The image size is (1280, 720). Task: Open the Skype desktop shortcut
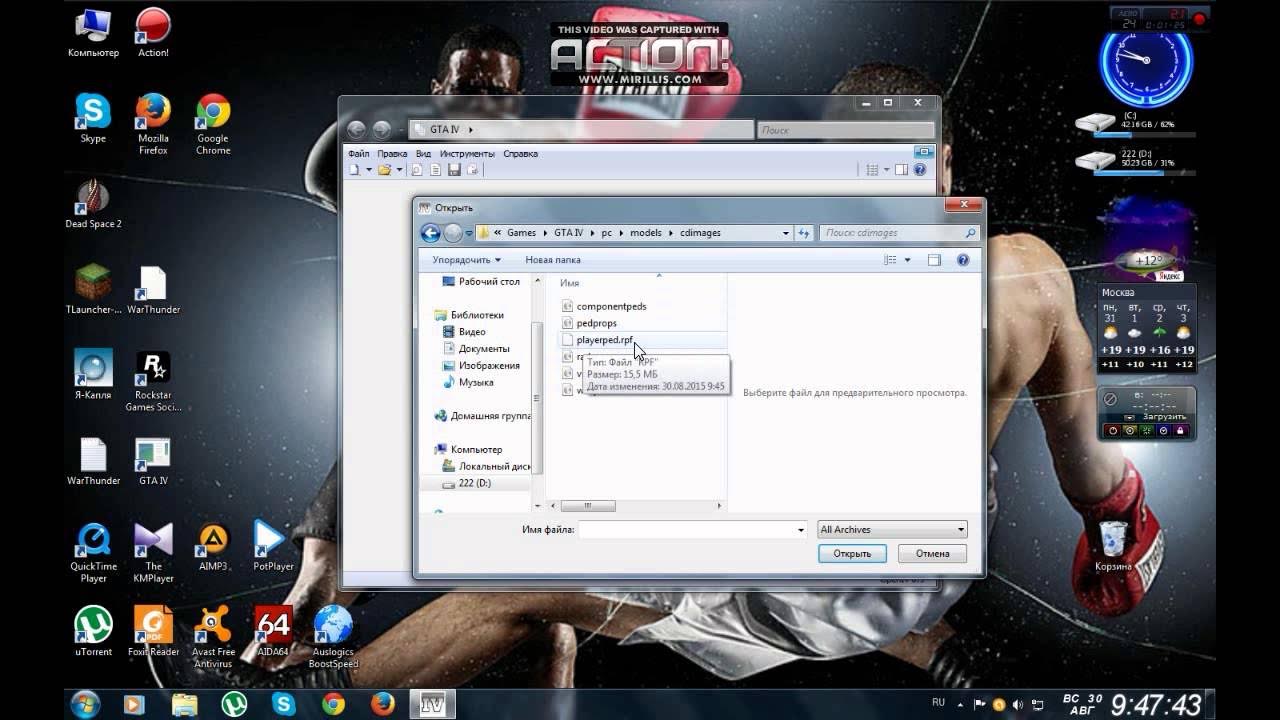tap(93, 118)
